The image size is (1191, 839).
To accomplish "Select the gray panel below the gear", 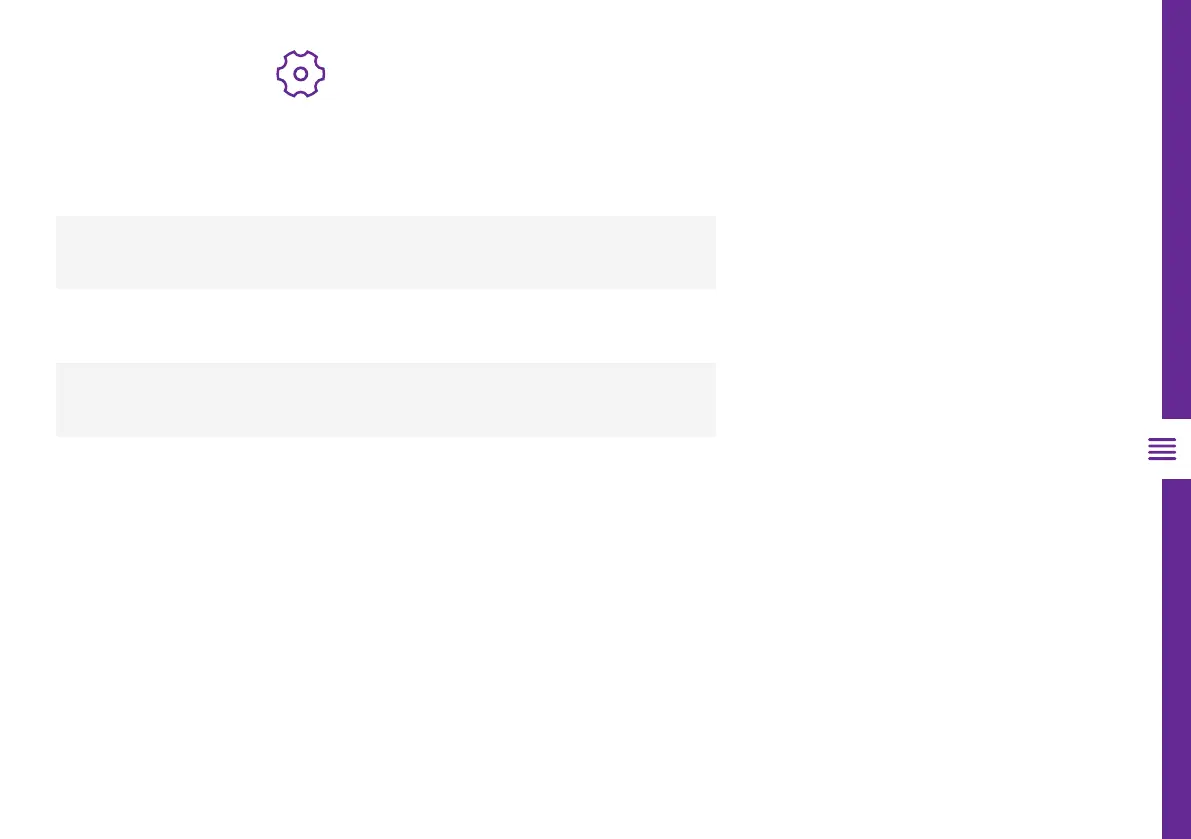I will 385,252.
